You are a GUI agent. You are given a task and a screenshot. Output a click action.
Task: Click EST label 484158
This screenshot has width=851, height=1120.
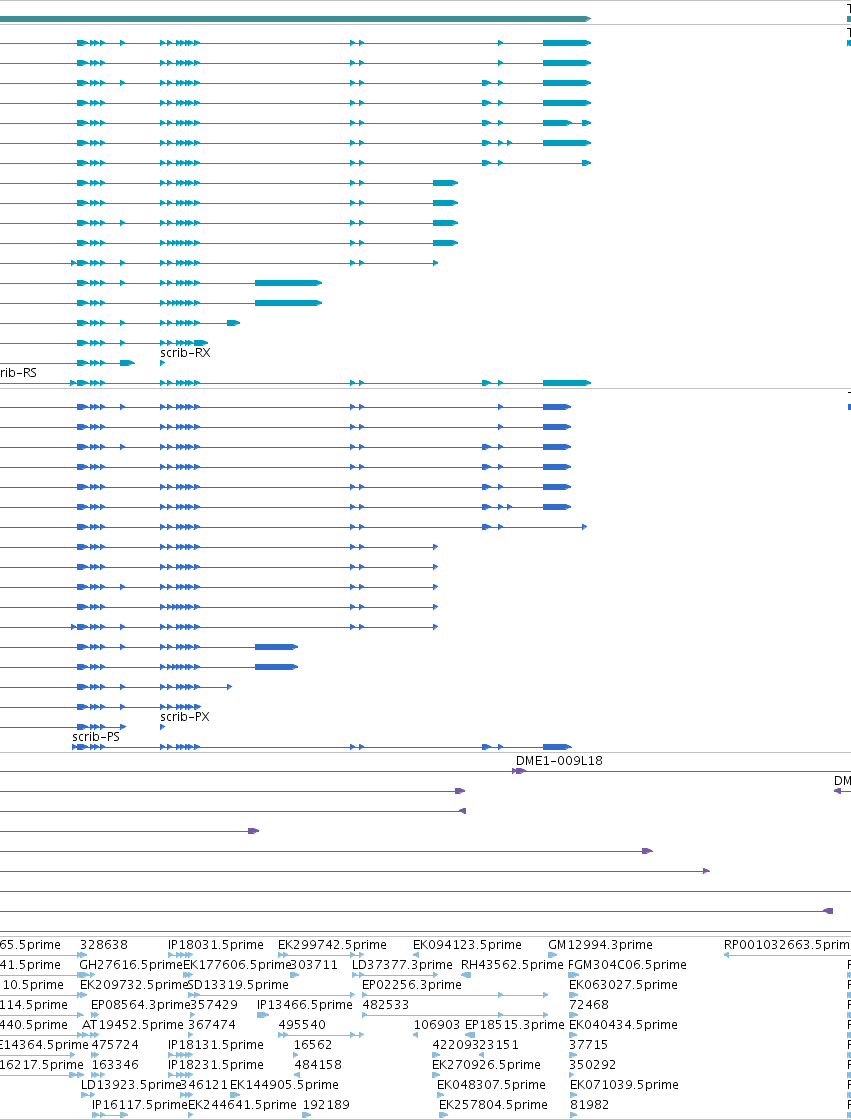click(318, 1065)
